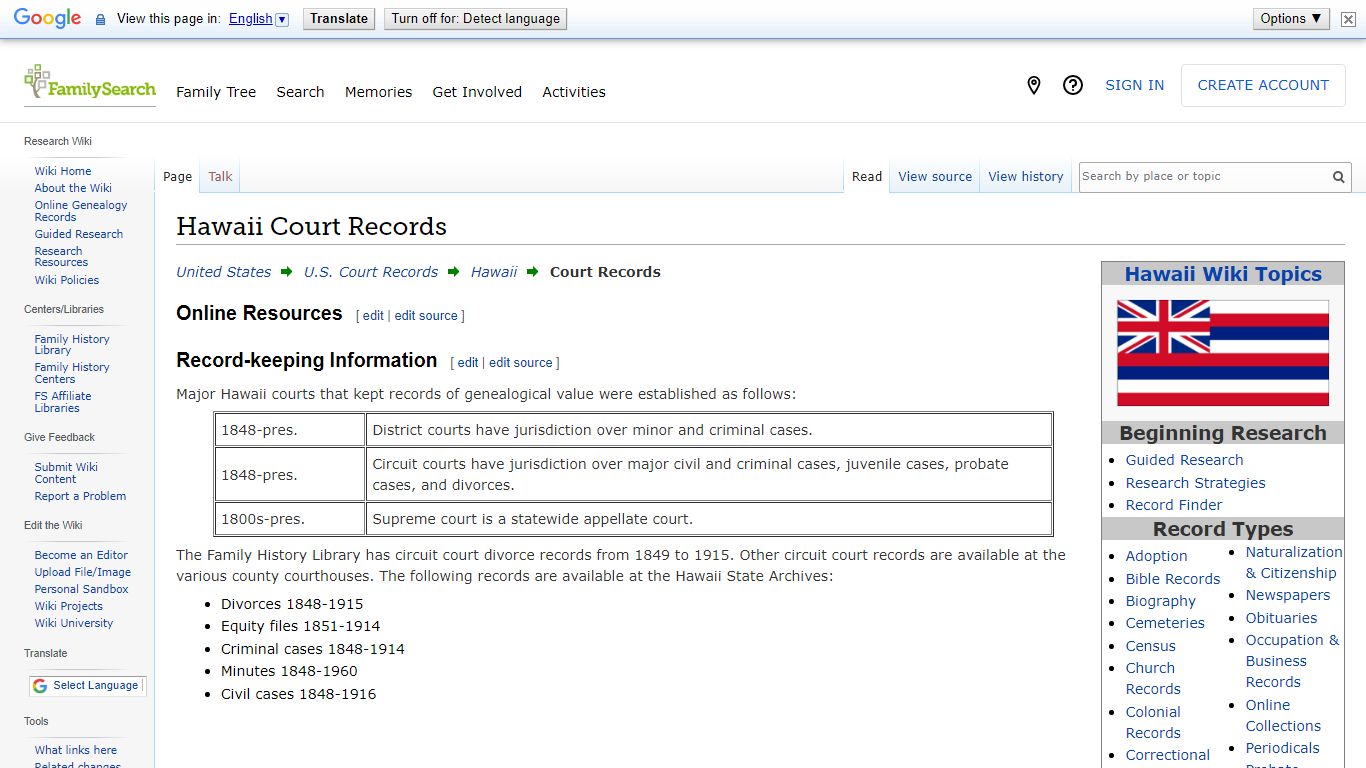Open Upload File/Image link
The height and width of the screenshot is (768, 1366).
pos(83,572)
